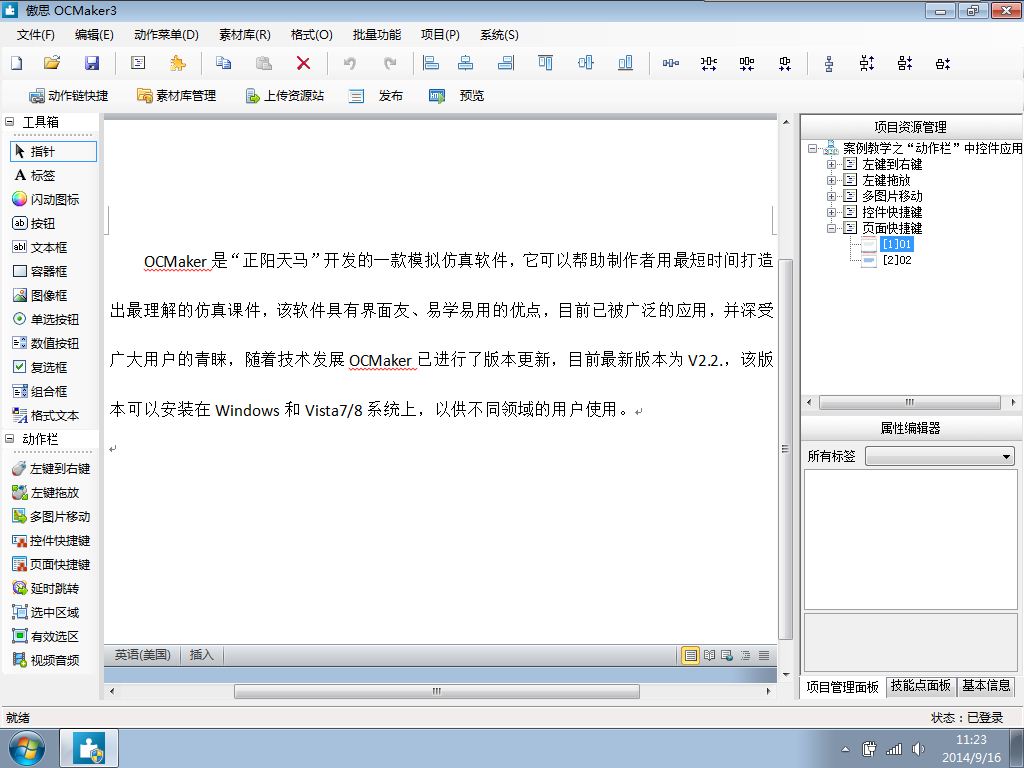The height and width of the screenshot is (768, 1024).
Task: Open the 动作菜单(D) menu
Action: pyautogui.click(x=166, y=35)
